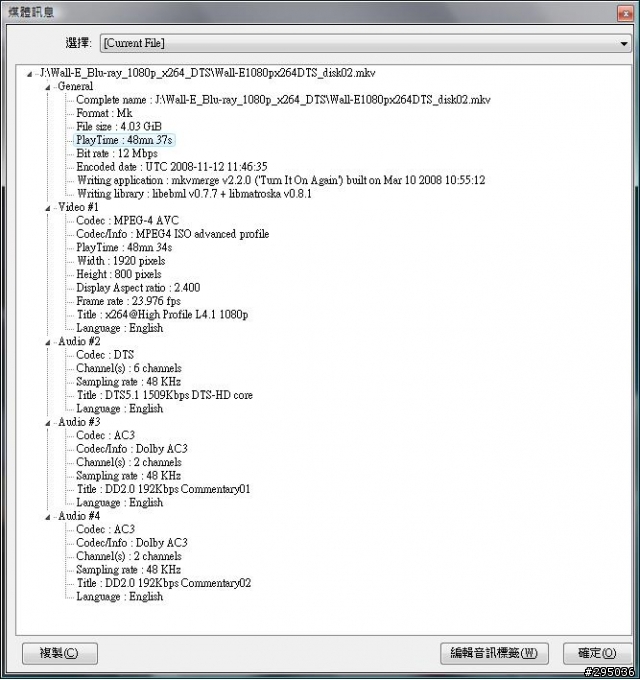Select Codec : AC3 under Audio #3
The width and height of the screenshot is (640, 680).
105,436
